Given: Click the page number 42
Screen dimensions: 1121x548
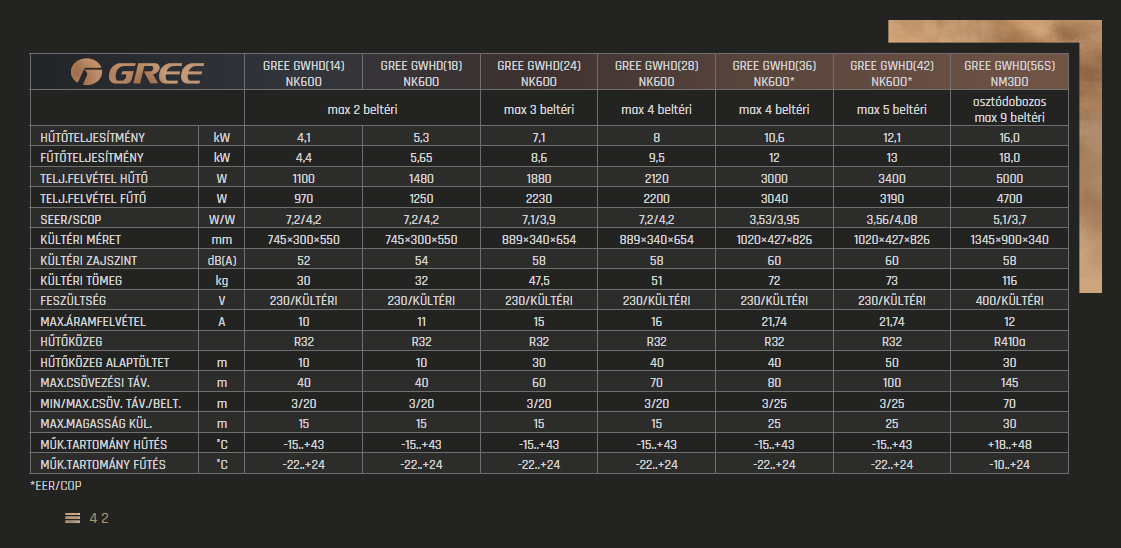Looking at the screenshot, I should (x=99, y=518).
